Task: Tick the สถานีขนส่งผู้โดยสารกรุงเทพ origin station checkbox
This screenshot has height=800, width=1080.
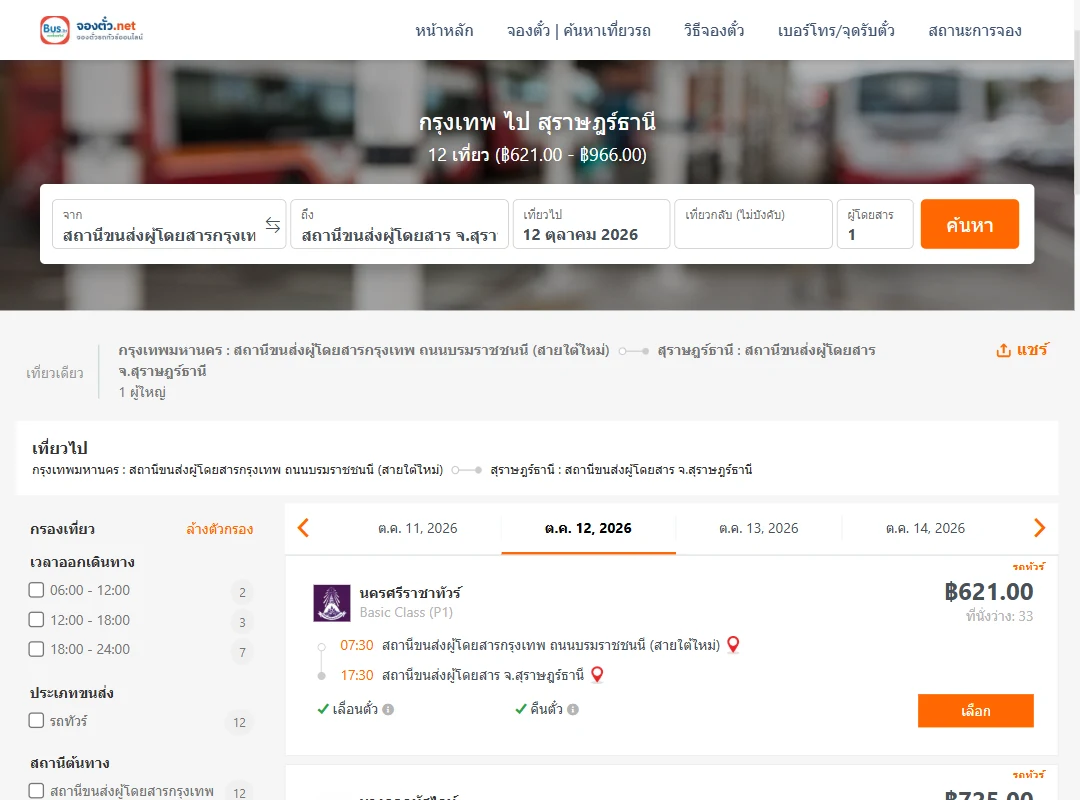Action: pyautogui.click(x=37, y=790)
